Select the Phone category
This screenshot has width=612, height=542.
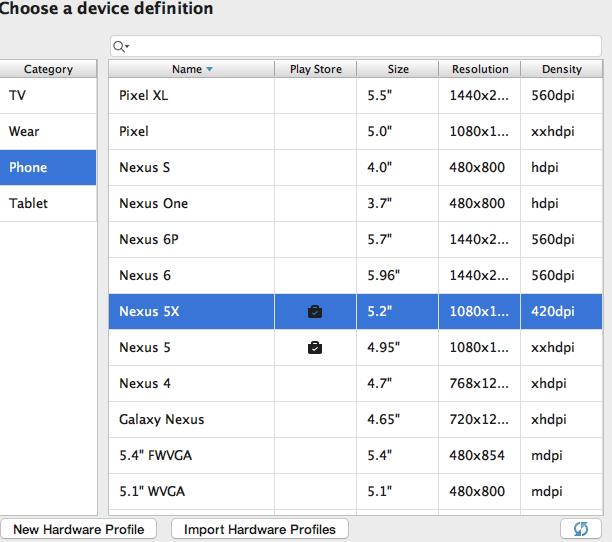click(48, 167)
